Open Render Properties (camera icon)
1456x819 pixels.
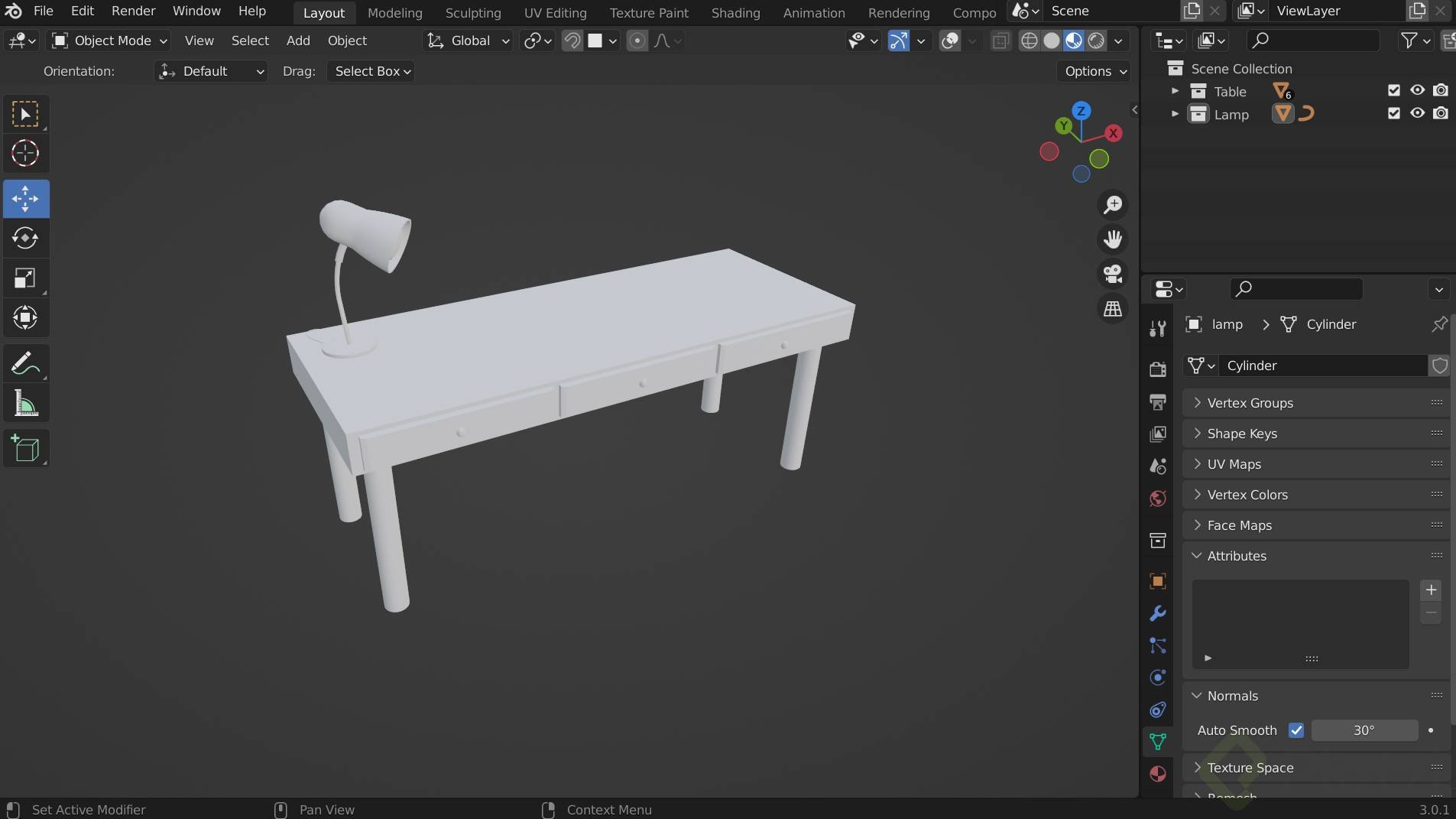point(1157,370)
